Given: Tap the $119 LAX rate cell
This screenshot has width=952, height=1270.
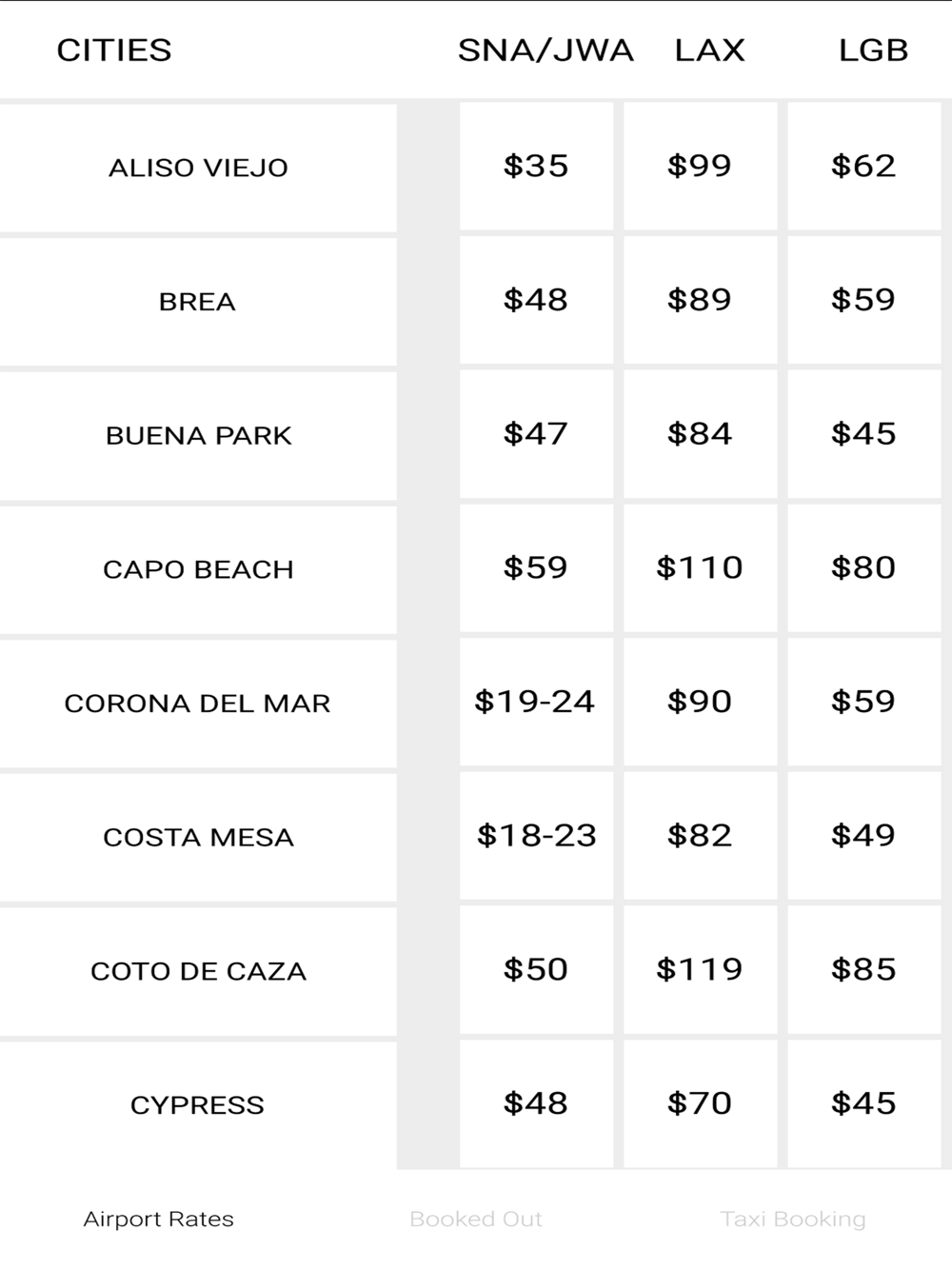Looking at the screenshot, I should [x=700, y=970].
